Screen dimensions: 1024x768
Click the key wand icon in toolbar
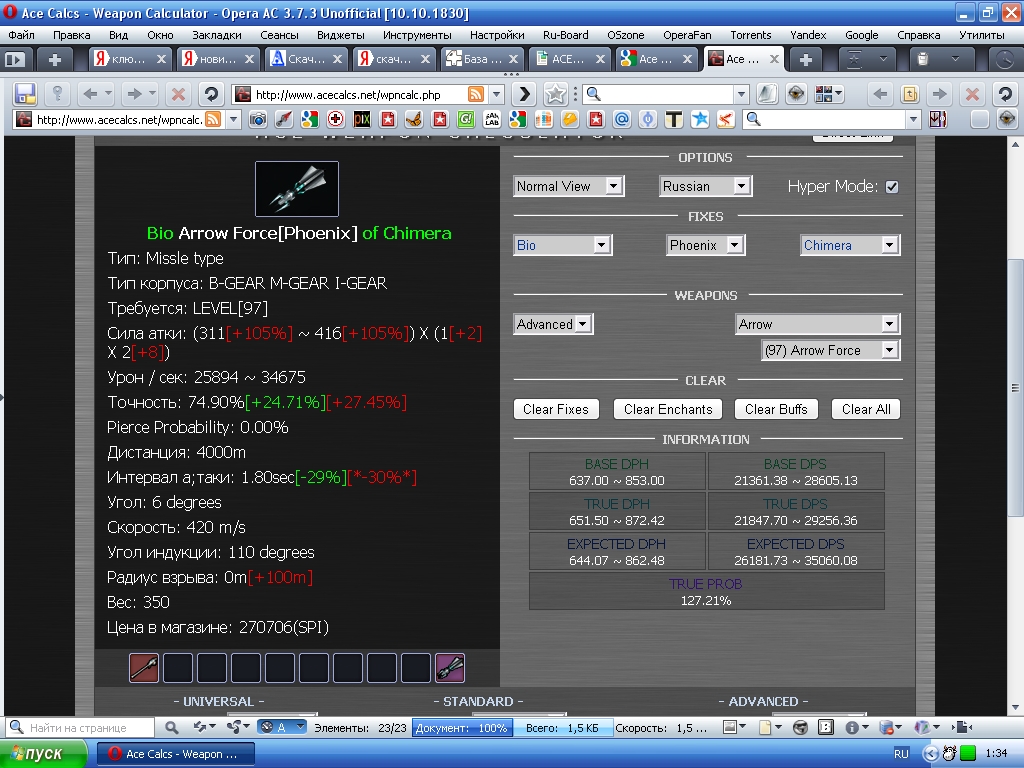coord(57,94)
